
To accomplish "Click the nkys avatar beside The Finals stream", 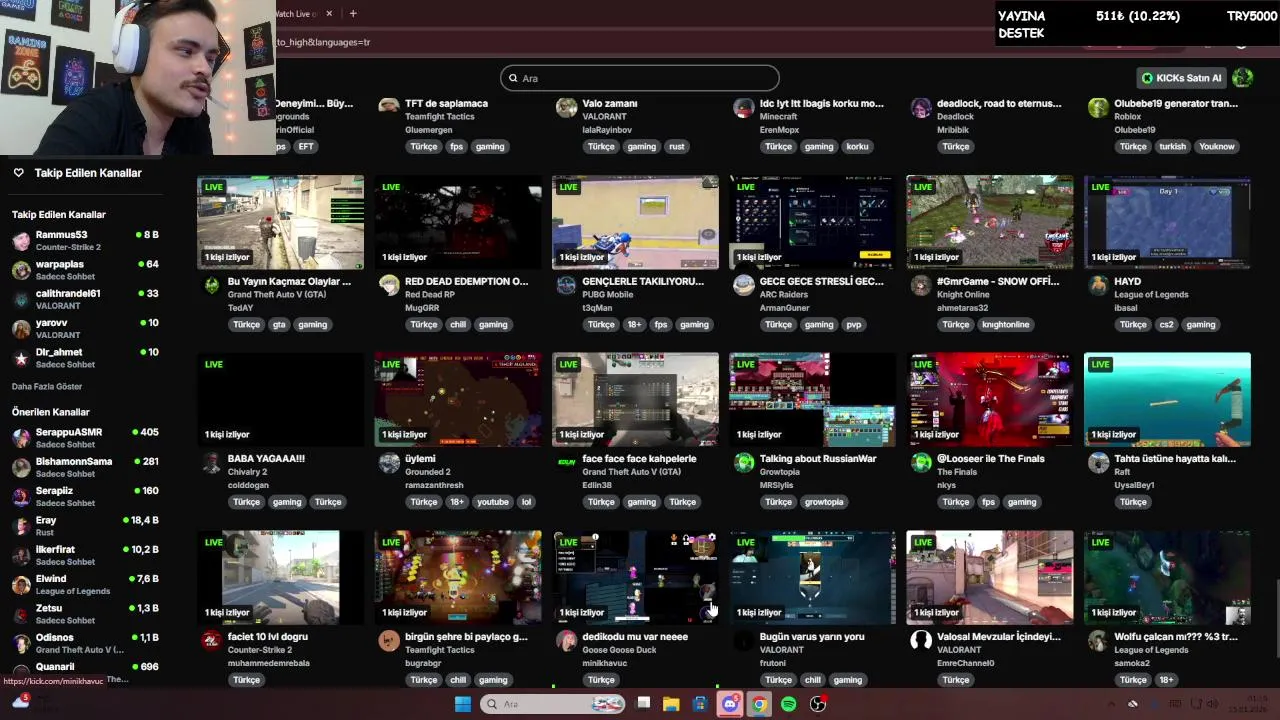I will (921, 462).
